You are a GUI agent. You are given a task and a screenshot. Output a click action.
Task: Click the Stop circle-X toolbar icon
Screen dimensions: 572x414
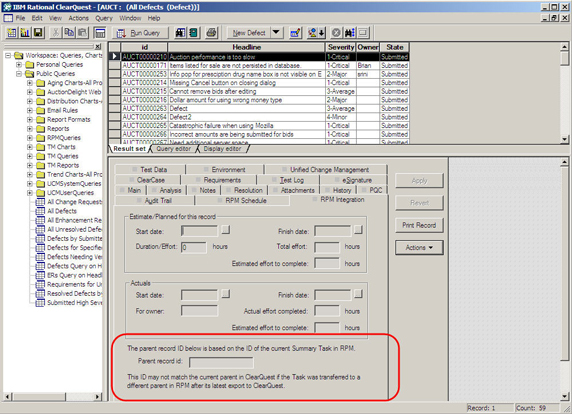[x=336, y=33]
